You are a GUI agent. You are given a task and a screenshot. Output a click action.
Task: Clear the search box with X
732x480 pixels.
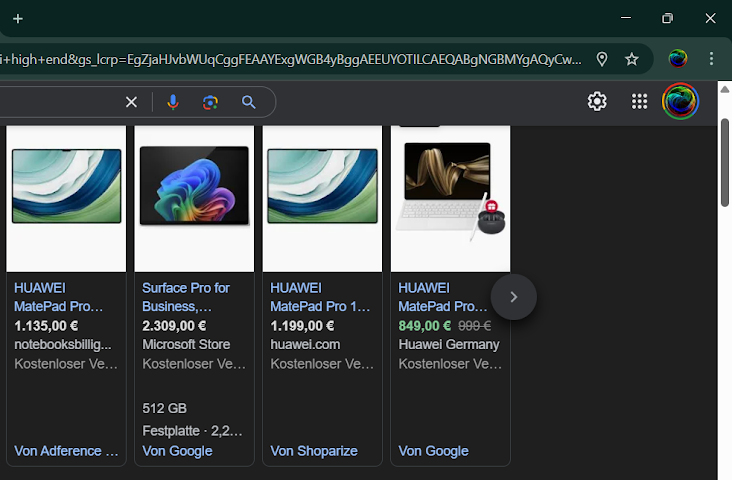point(132,102)
